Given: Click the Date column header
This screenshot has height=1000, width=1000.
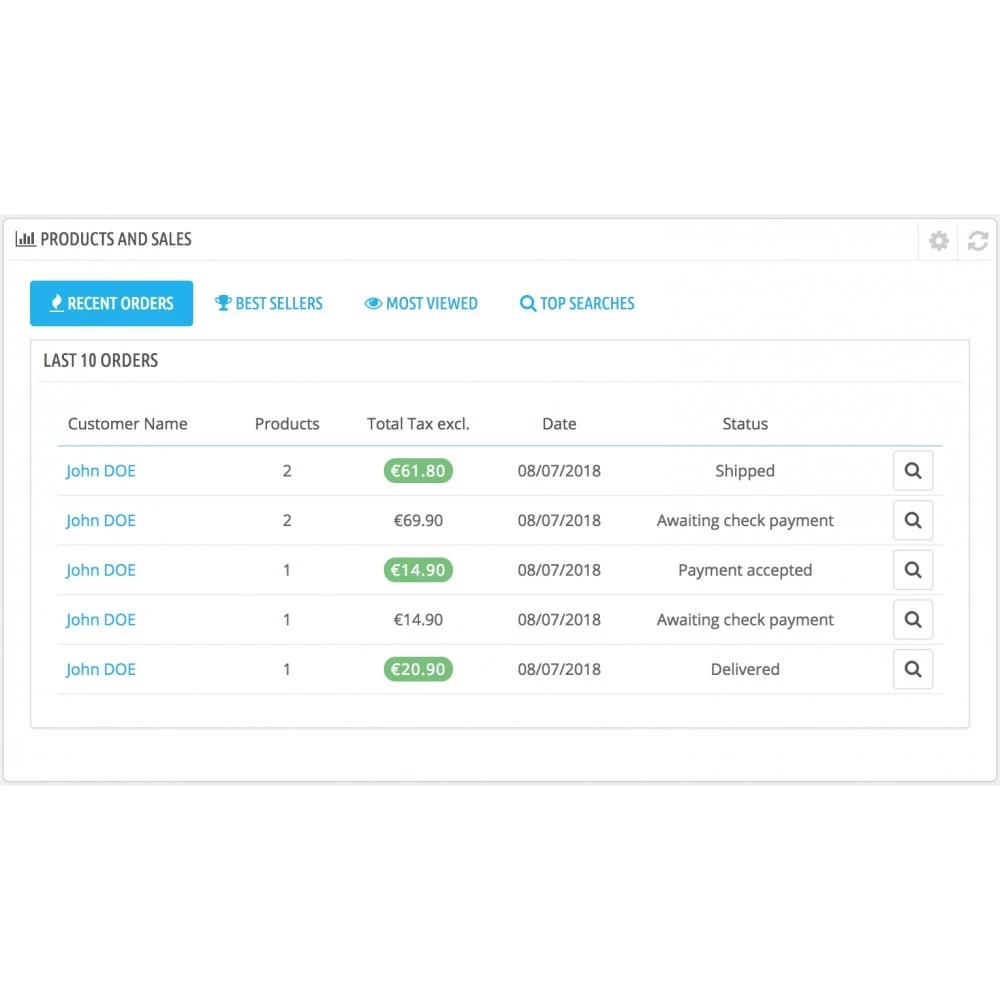Looking at the screenshot, I should [x=559, y=424].
